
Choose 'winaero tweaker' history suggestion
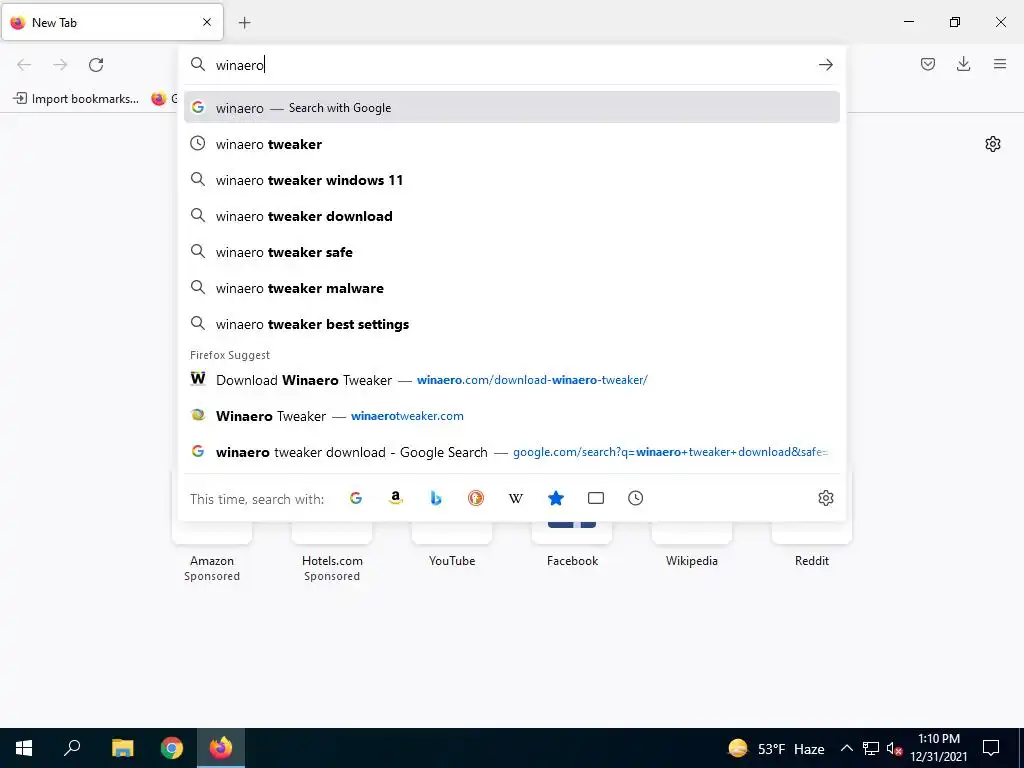tap(511, 144)
